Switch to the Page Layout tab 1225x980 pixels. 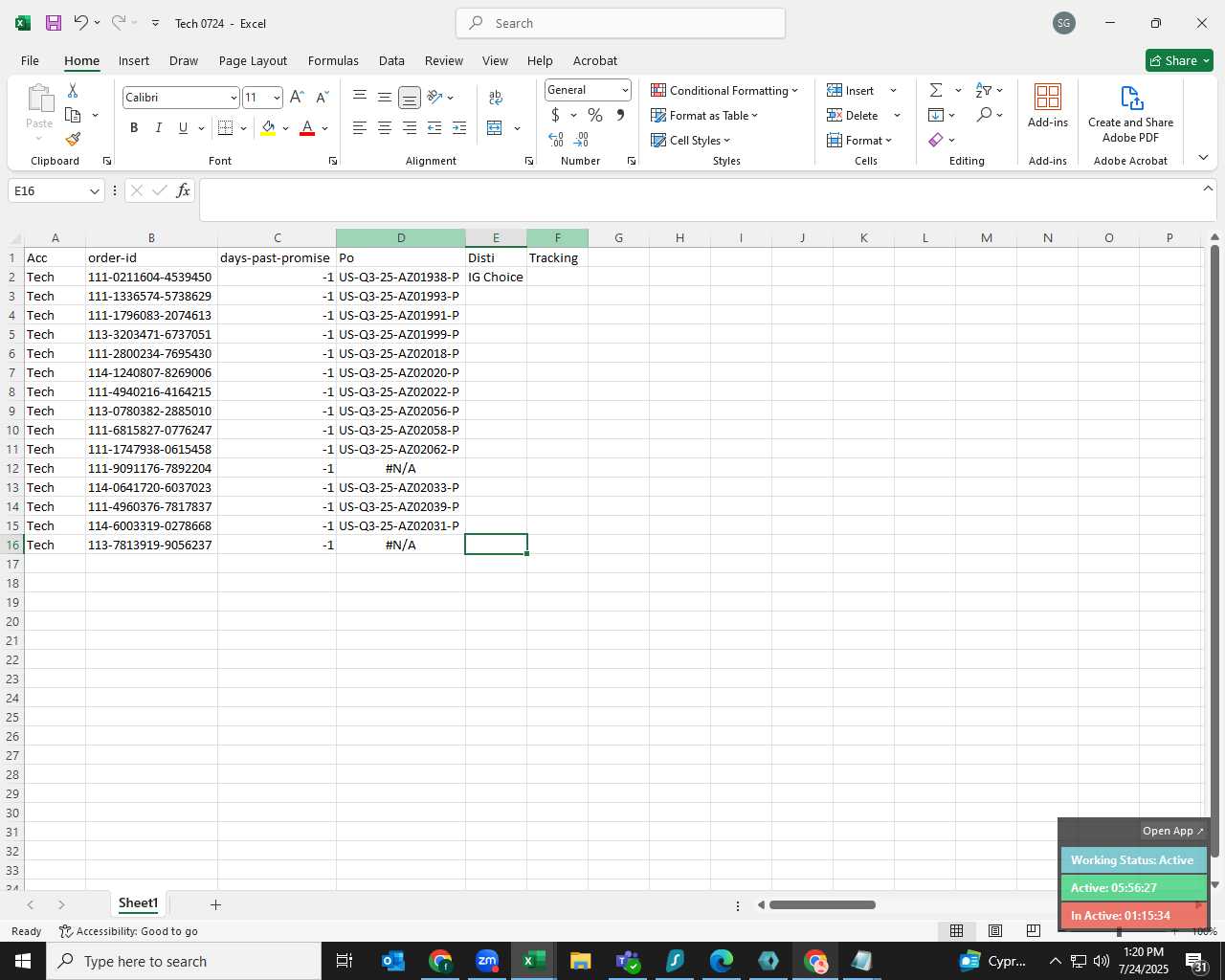coord(253,60)
